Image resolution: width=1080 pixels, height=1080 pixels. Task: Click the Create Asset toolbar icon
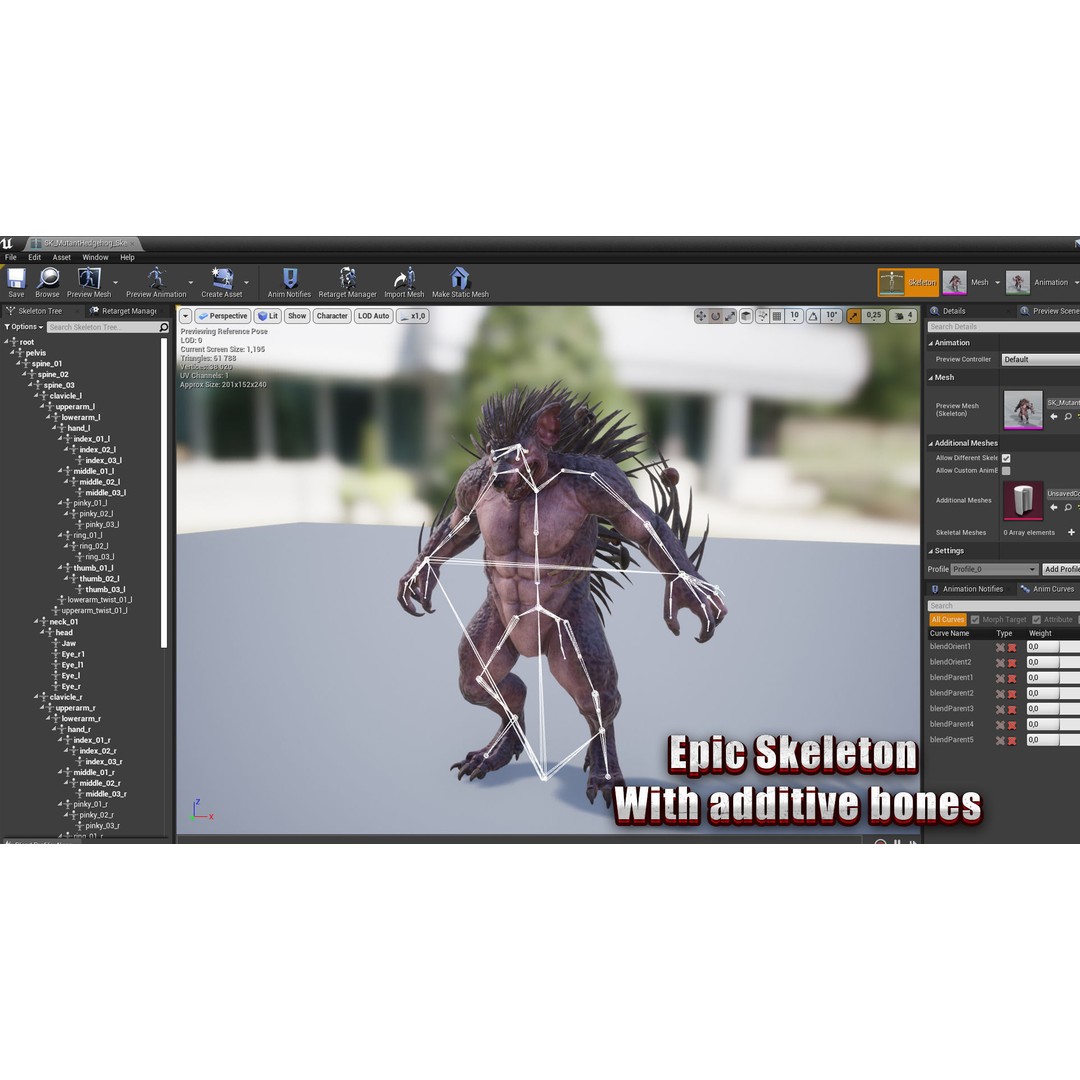pos(222,278)
